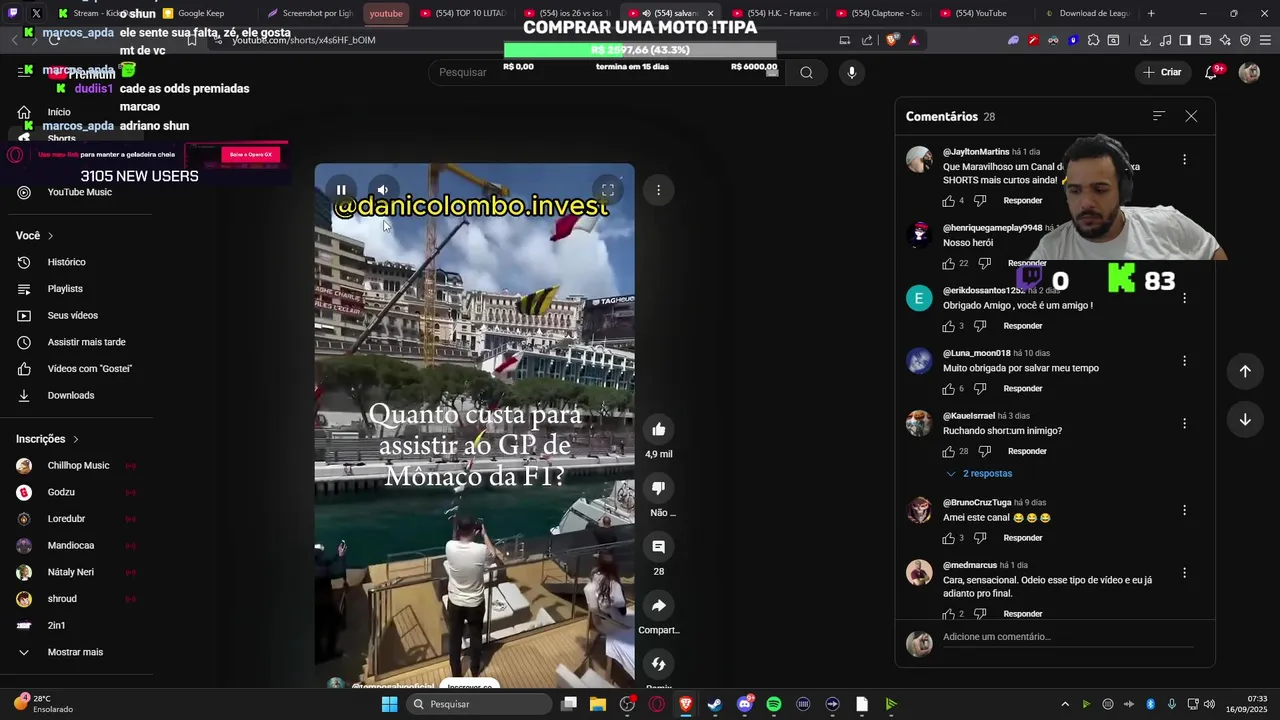Click Responder under BrunoCruzTuga comment

(1022, 538)
